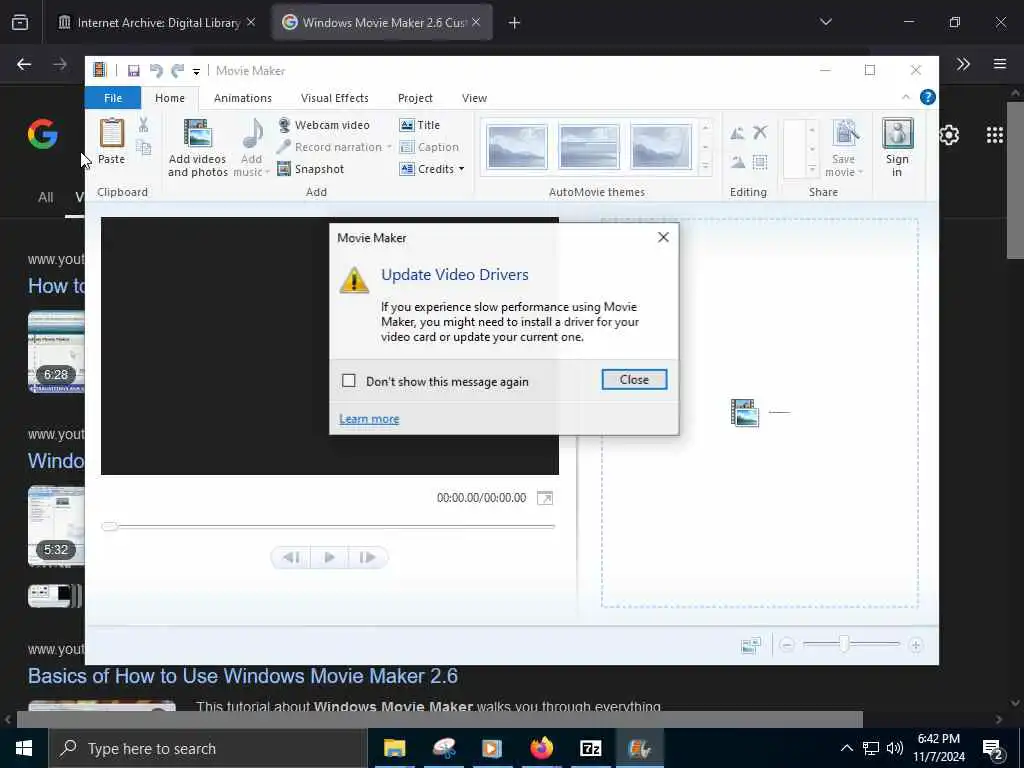The width and height of the screenshot is (1024, 768).
Task: Open Add videos and photos
Action: coord(197,148)
